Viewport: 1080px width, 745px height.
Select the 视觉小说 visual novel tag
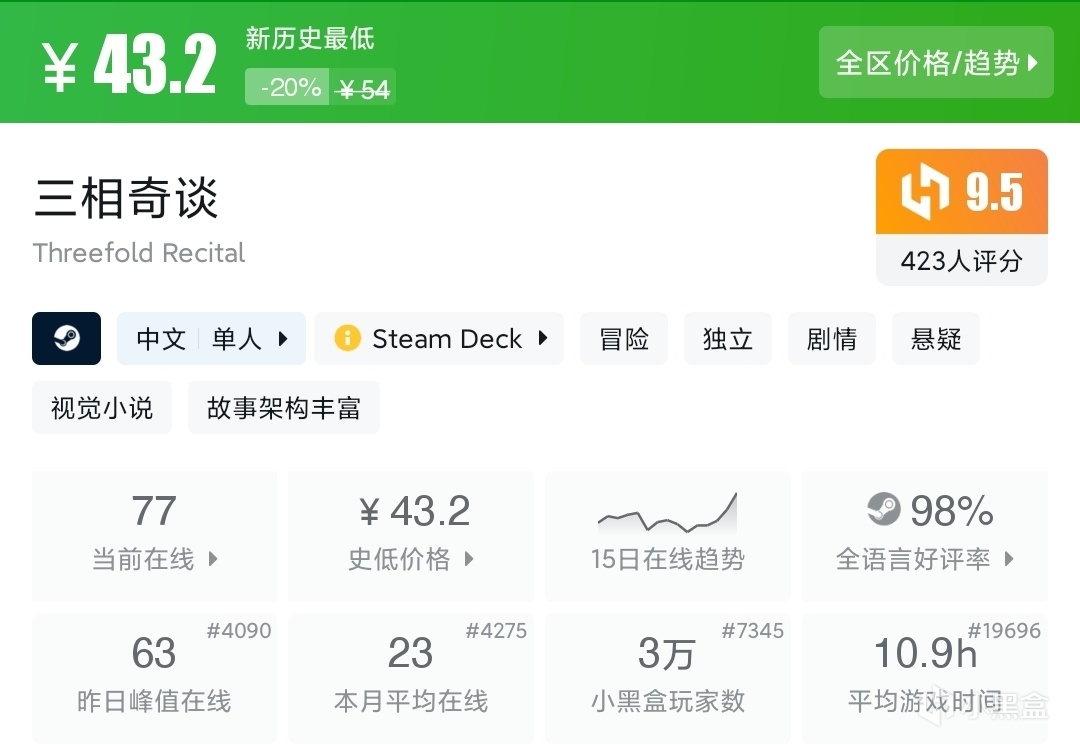(102, 408)
